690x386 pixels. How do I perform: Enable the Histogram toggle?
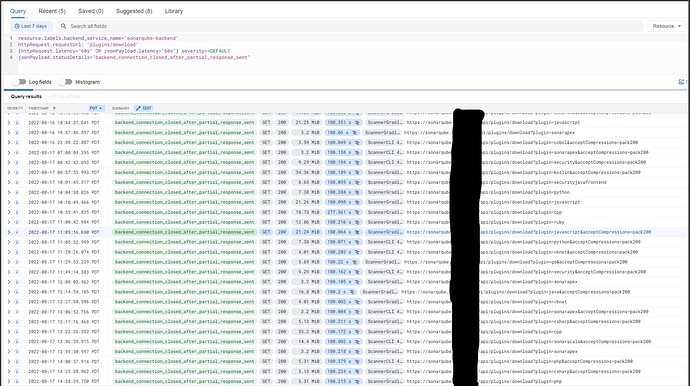click(x=65, y=82)
